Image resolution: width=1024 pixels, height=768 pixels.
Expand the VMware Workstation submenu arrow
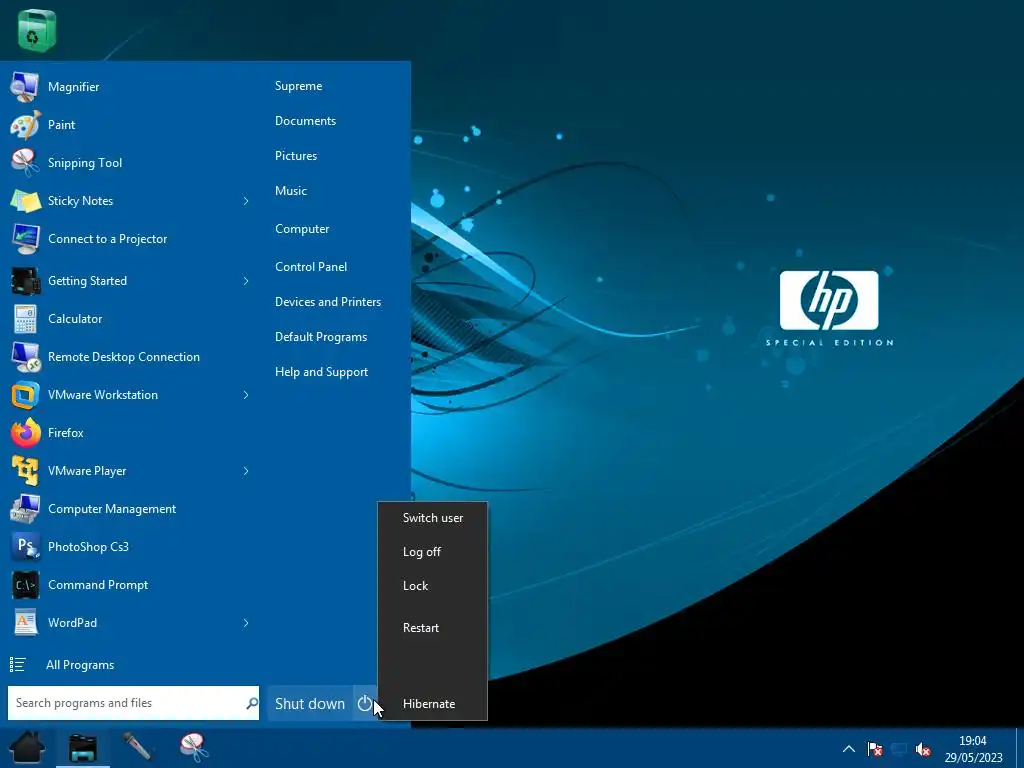pyautogui.click(x=246, y=395)
